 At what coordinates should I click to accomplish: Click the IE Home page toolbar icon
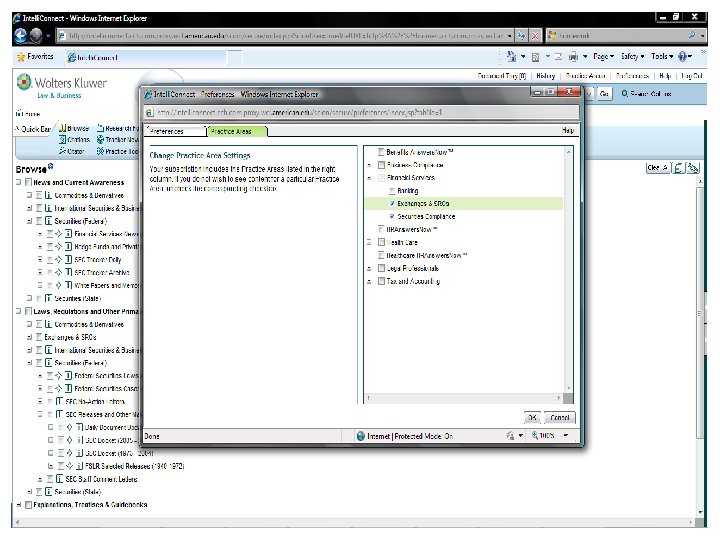point(511,56)
